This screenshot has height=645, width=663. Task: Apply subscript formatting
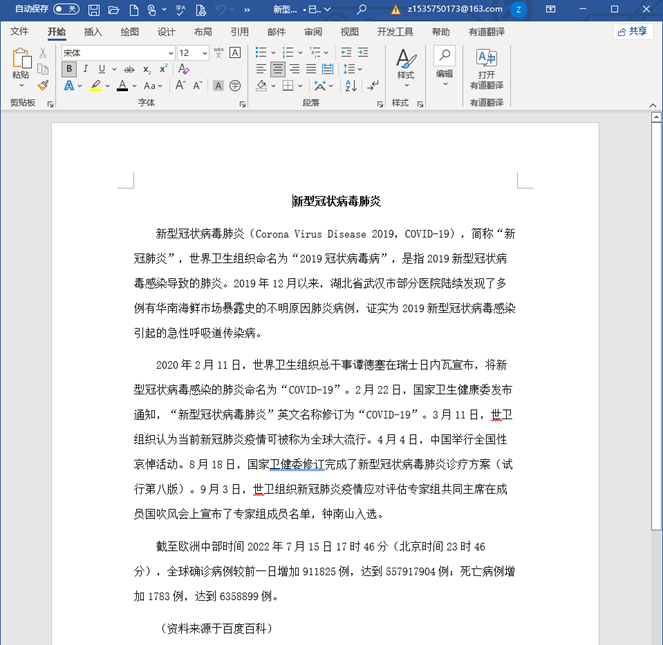[x=147, y=69]
